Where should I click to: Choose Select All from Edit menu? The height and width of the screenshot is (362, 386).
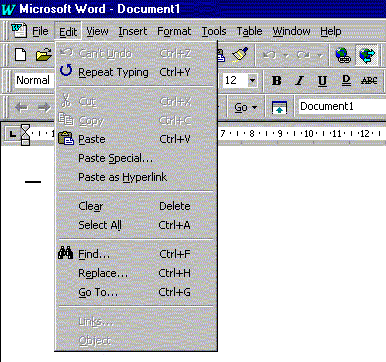click(x=136, y=225)
